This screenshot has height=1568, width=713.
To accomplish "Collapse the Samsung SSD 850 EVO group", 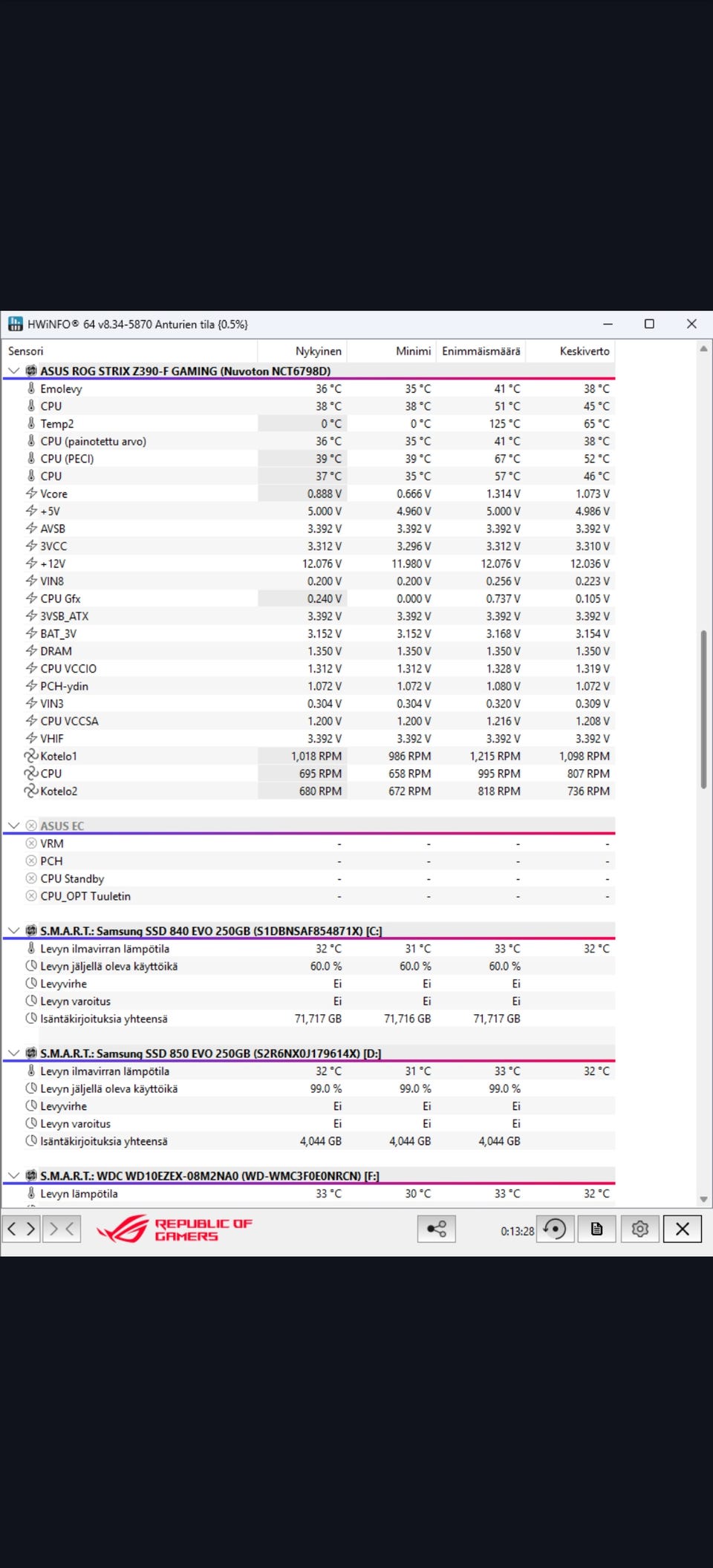I will click(13, 1053).
